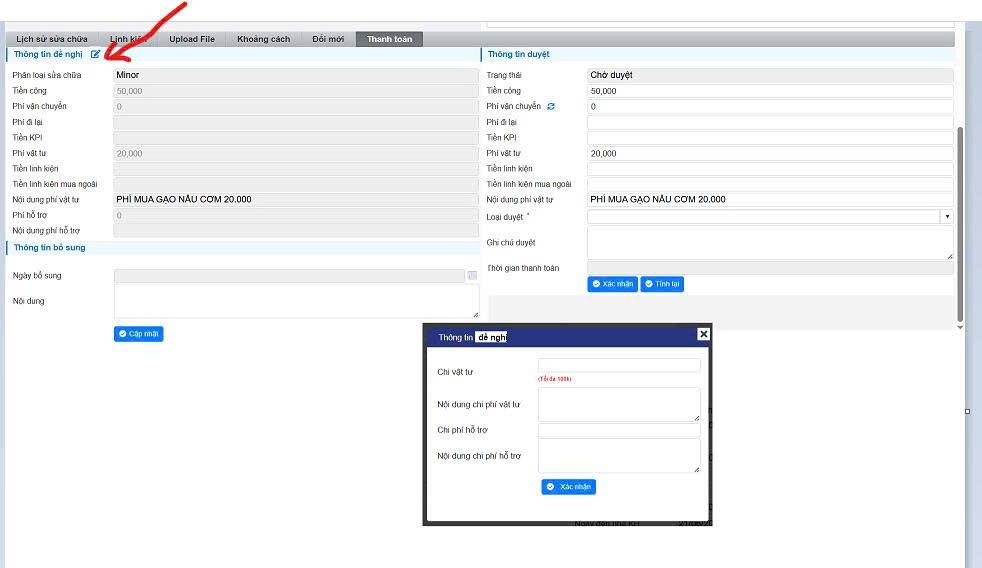Switch to the Lịch sử sửa chữa tab
The height and width of the screenshot is (568, 982).
coord(52,39)
